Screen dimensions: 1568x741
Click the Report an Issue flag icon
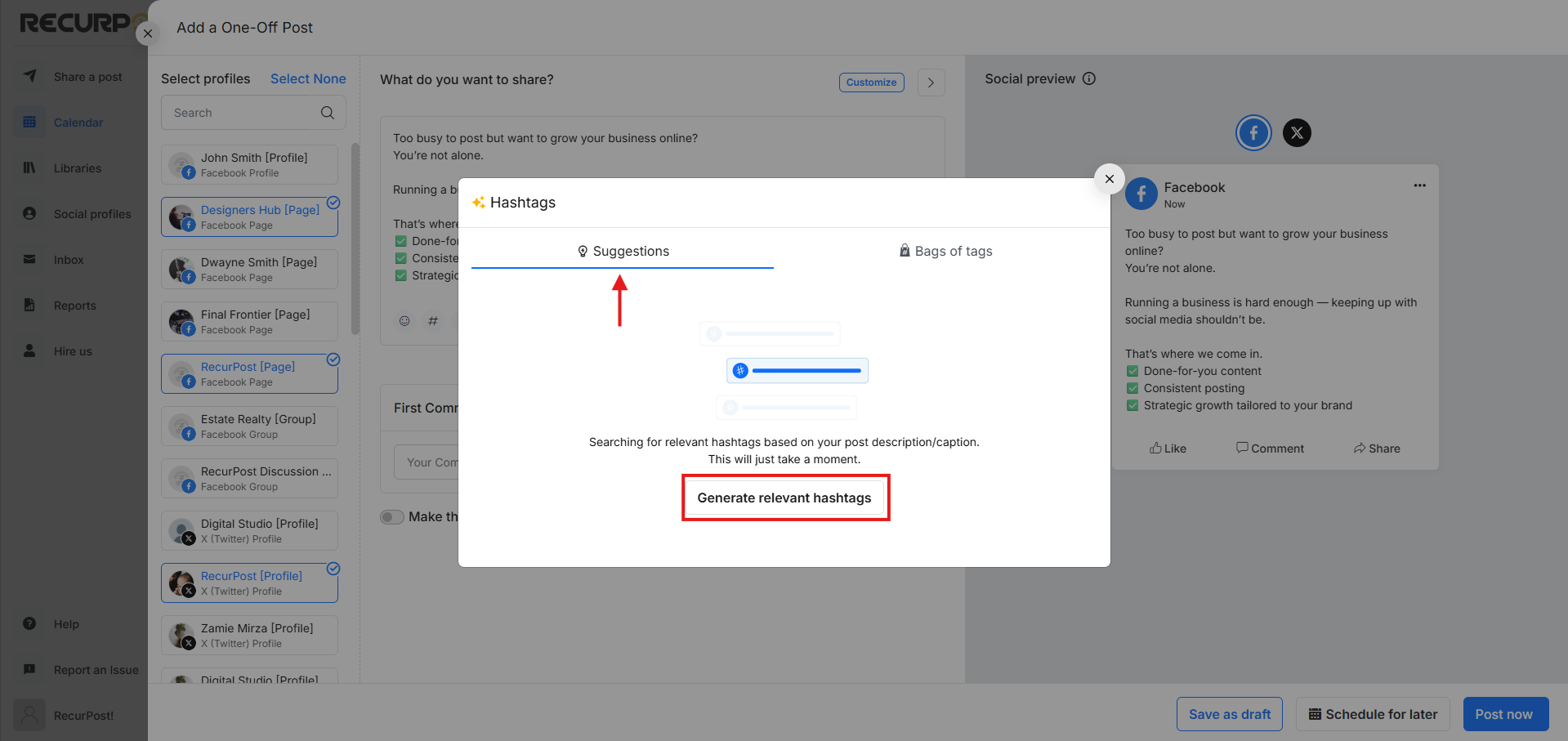29,669
